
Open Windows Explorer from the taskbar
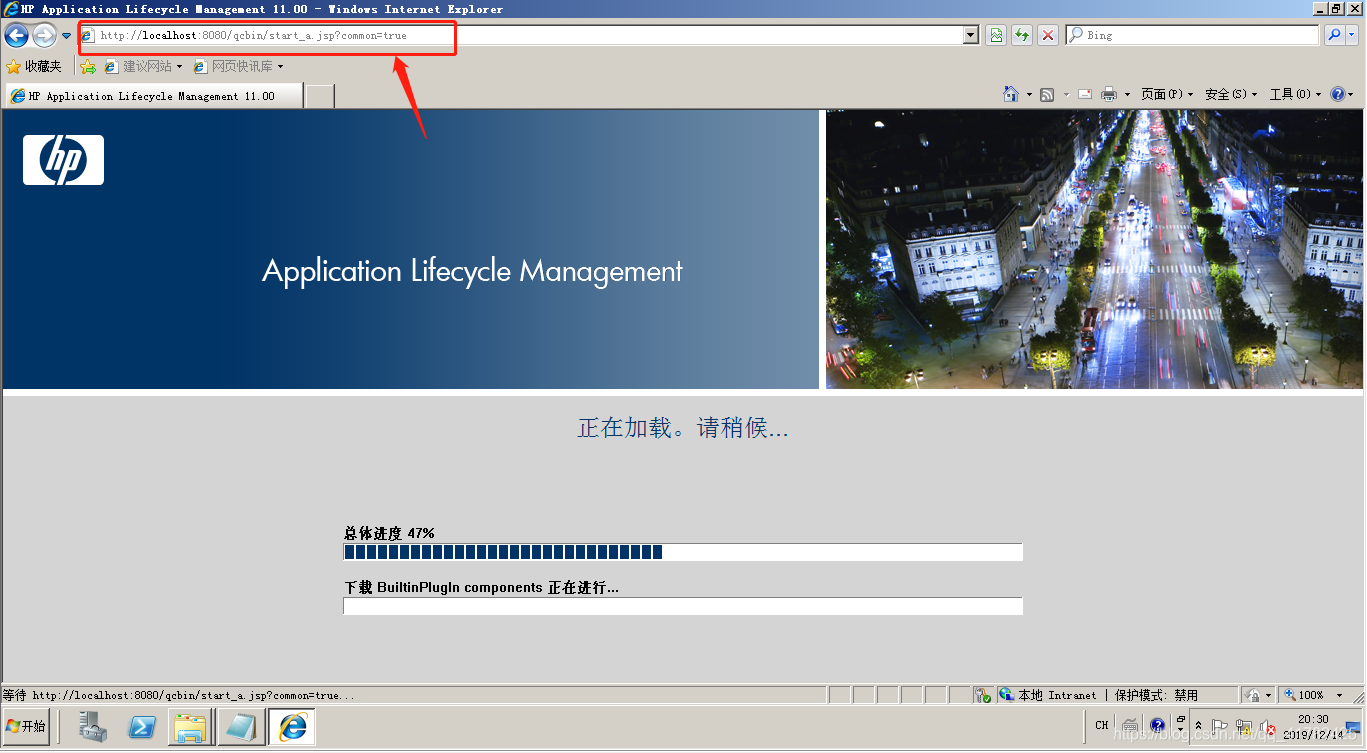[188, 727]
